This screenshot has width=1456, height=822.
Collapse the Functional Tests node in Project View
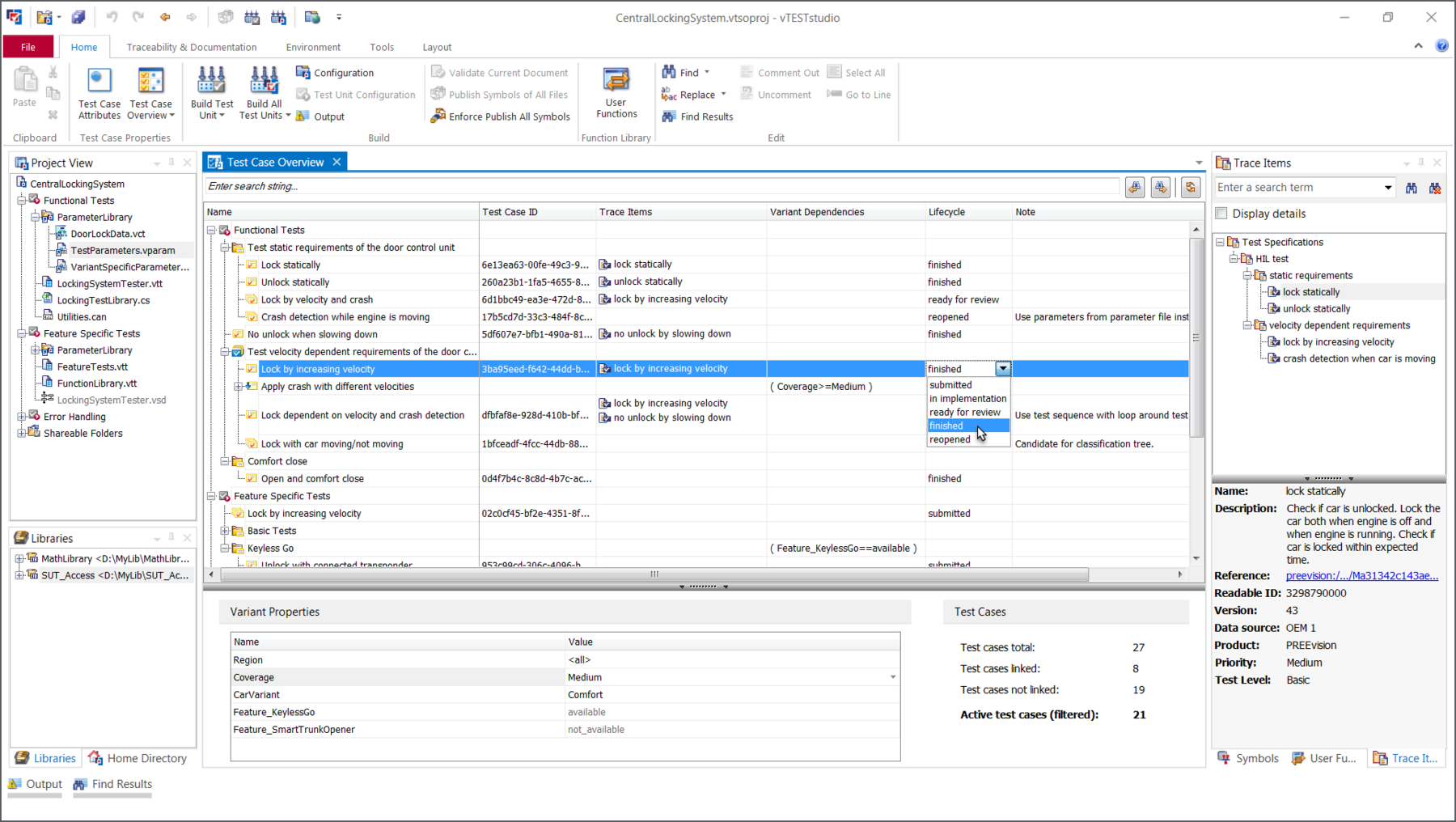point(22,201)
